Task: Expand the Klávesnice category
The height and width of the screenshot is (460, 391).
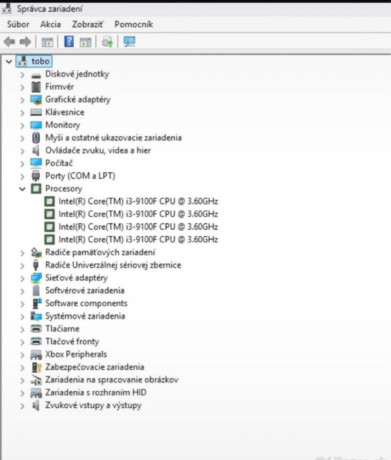Action: pos(22,113)
